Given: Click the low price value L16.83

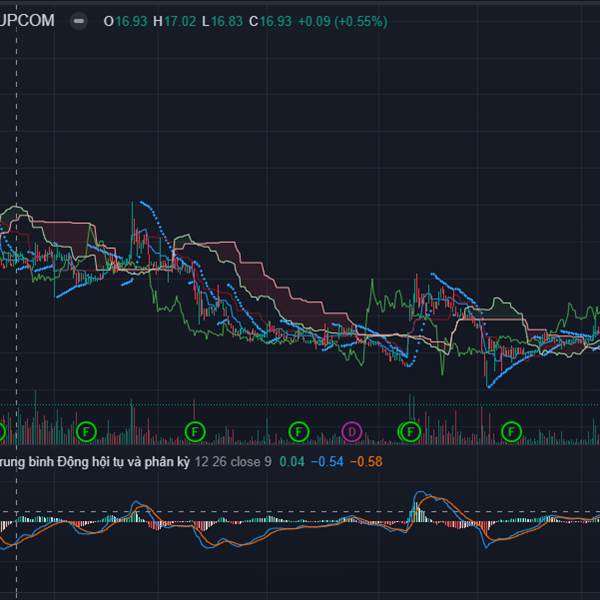Looking at the screenshot, I should (x=222, y=21).
